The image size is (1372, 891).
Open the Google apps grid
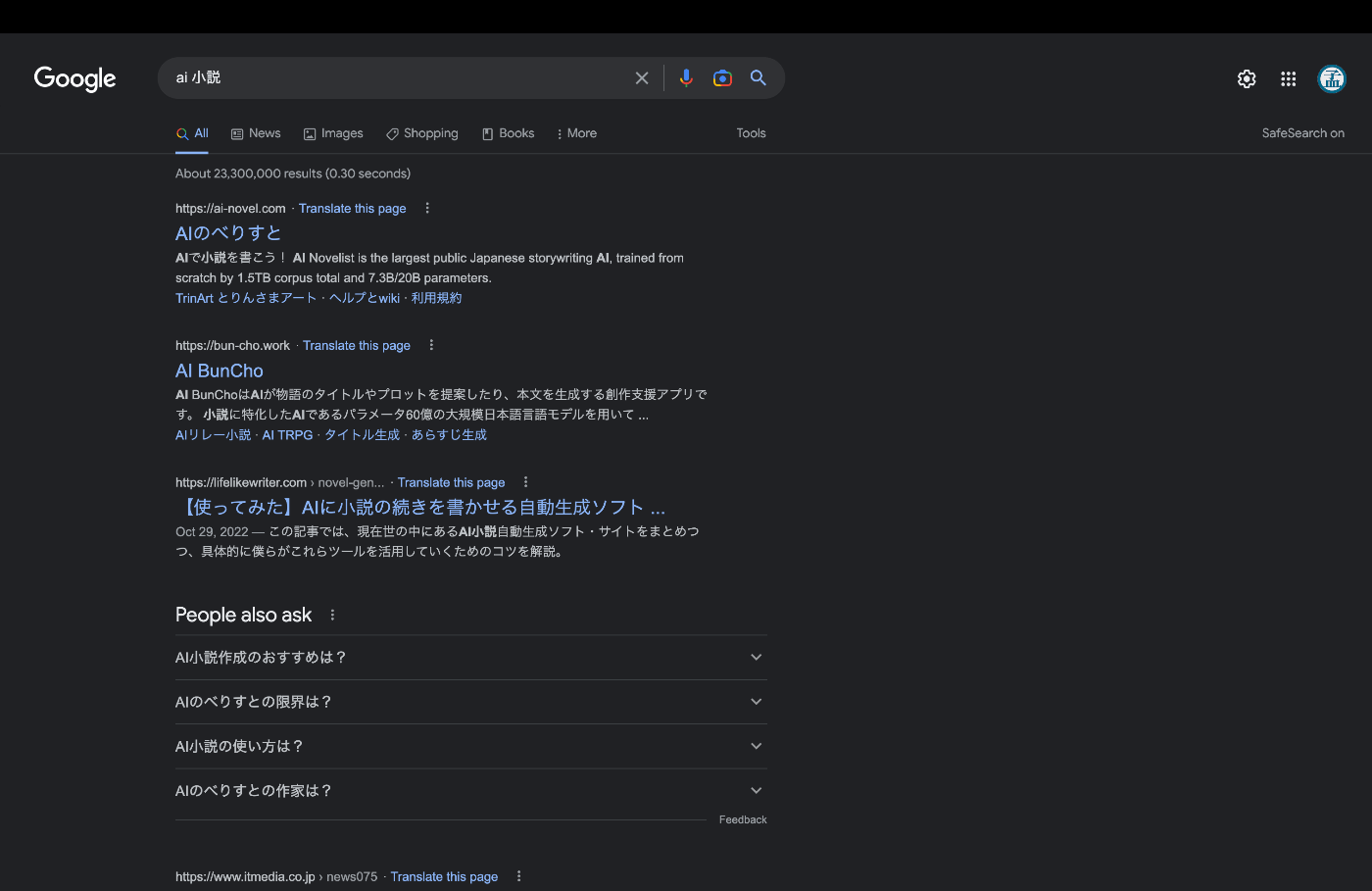coord(1289,78)
